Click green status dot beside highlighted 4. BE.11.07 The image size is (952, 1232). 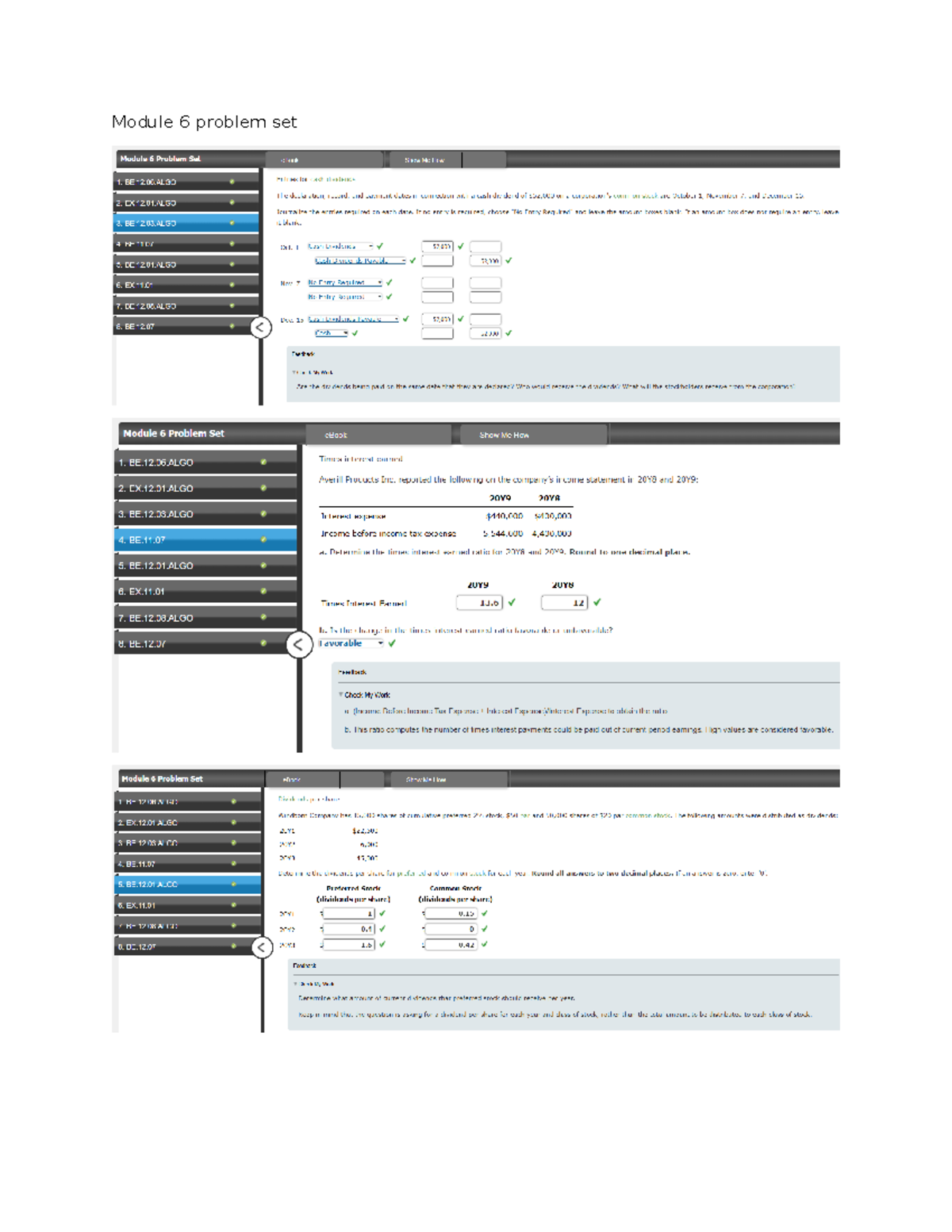click(x=263, y=539)
